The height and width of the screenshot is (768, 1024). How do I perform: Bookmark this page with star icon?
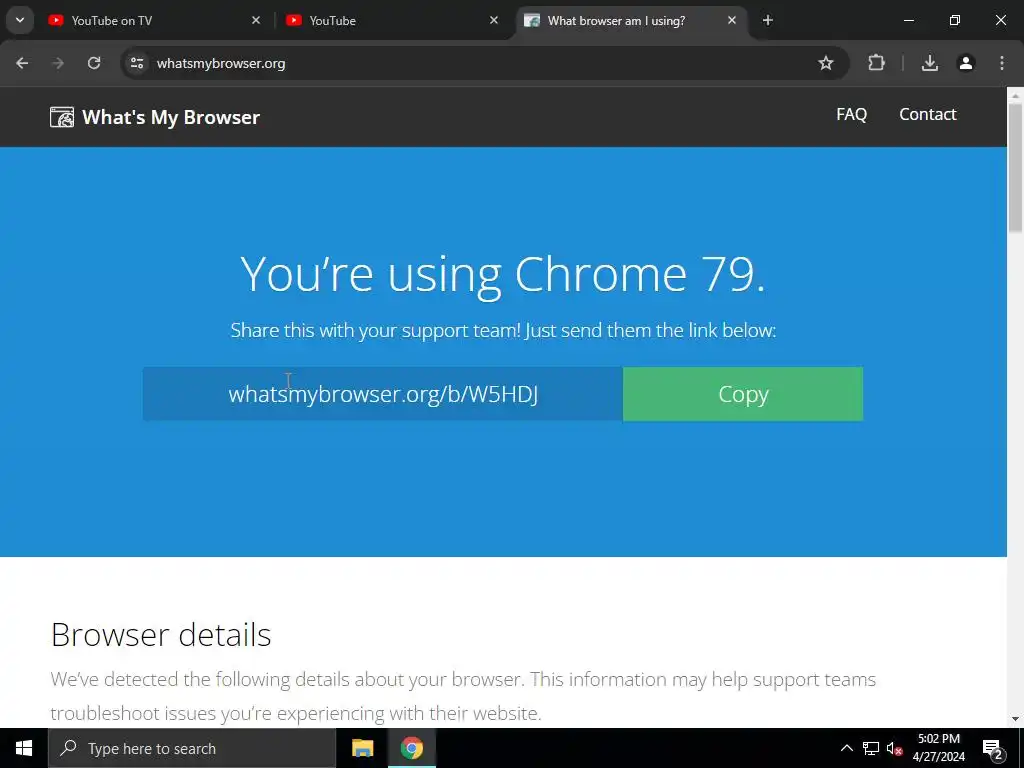pyautogui.click(x=826, y=63)
